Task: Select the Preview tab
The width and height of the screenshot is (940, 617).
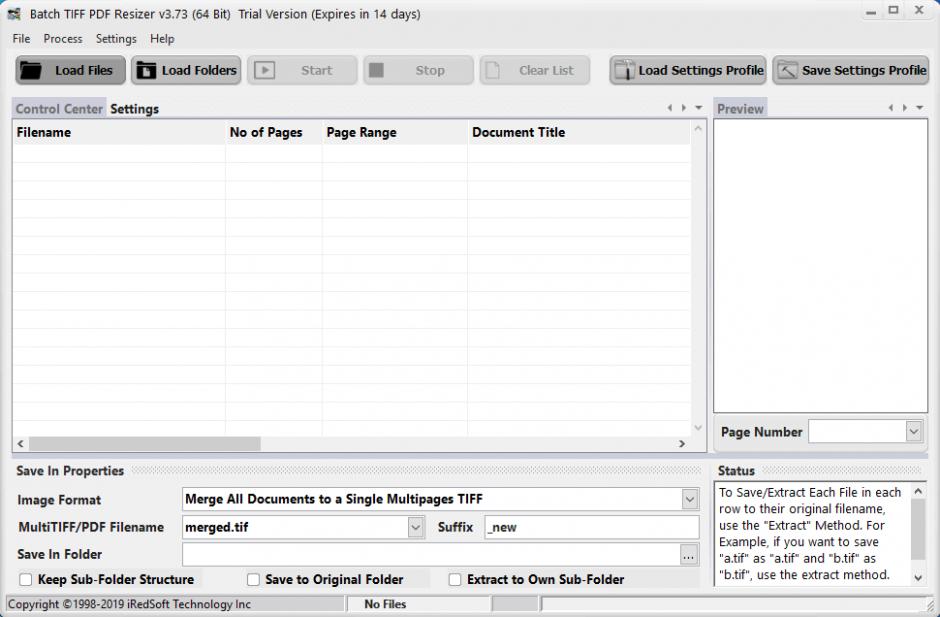Action: tap(740, 109)
